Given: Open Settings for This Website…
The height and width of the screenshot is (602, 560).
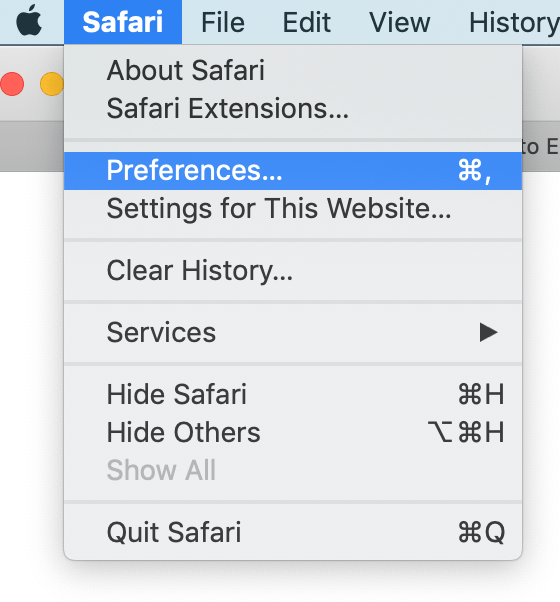Looking at the screenshot, I should pyautogui.click(x=293, y=208).
